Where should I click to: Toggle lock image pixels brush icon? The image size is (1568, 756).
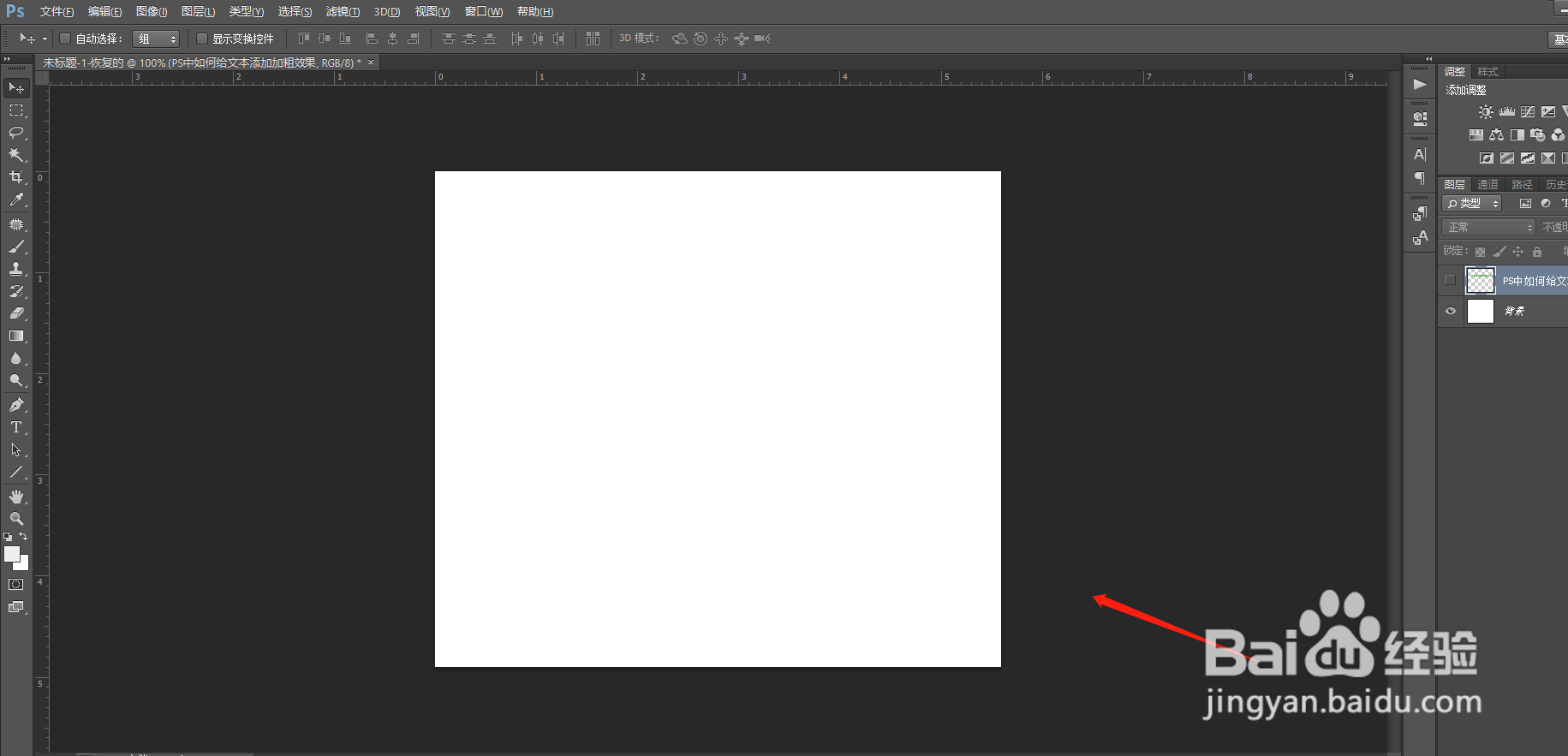(x=1499, y=252)
